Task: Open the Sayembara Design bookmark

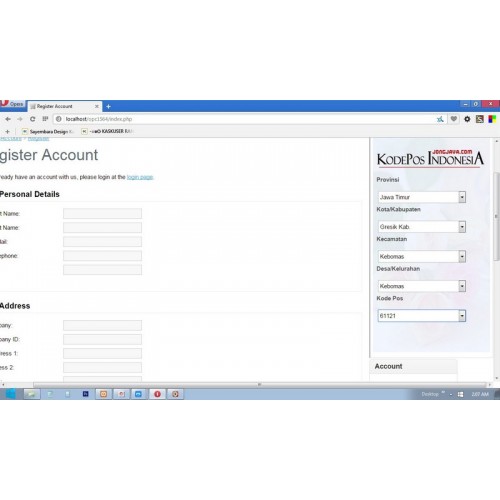Action: click(47, 132)
